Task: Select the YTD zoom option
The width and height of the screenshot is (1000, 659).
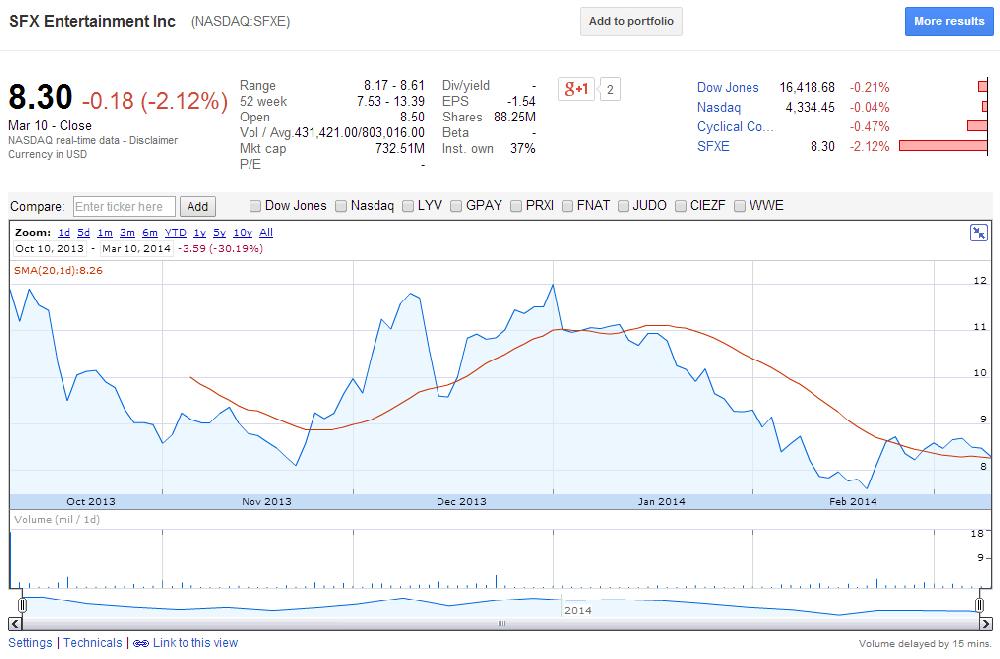Action: pyautogui.click(x=175, y=233)
